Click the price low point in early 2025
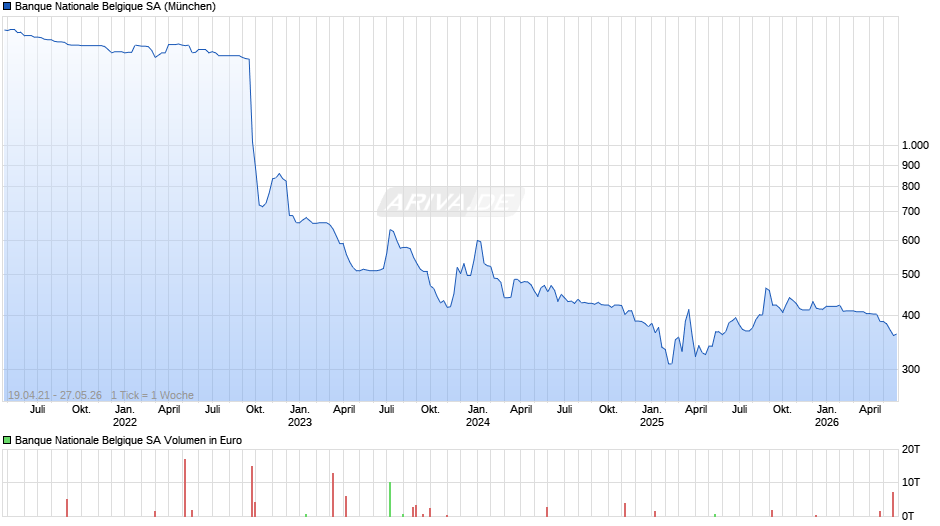940x526 pixels. (670, 364)
